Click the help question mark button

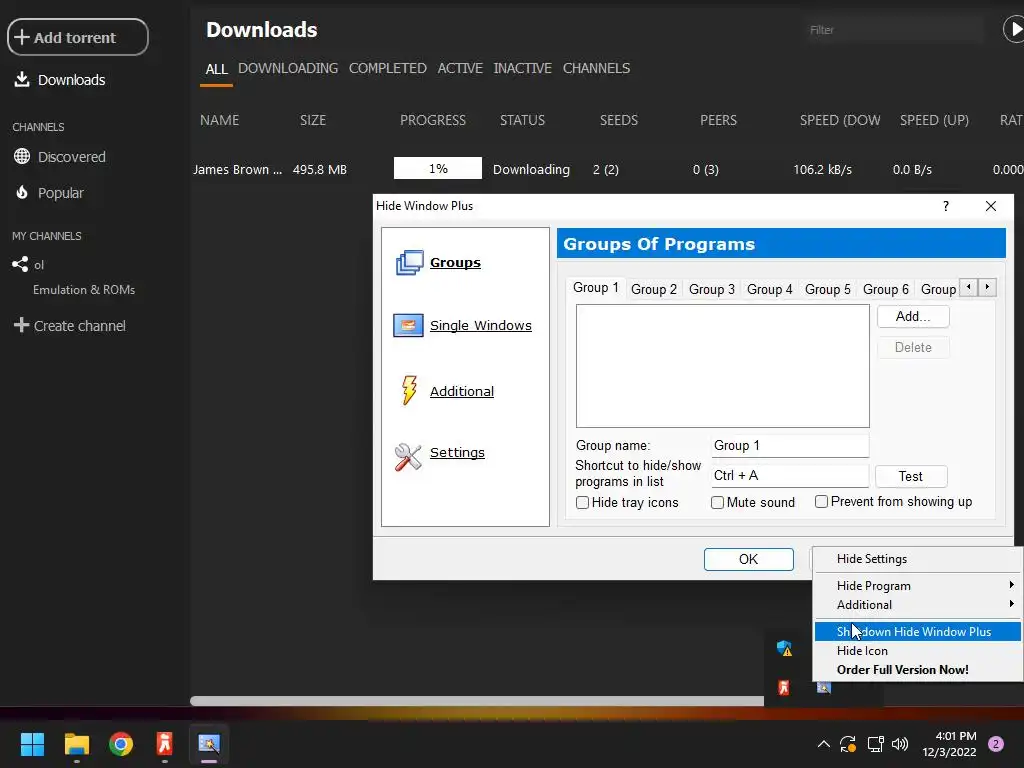click(946, 206)
